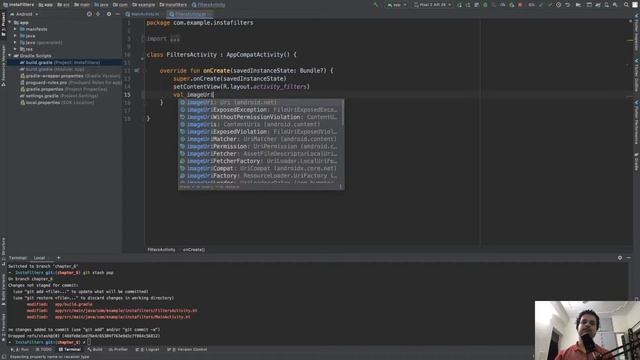Viewport: 640px width, 360px height.
Task: Expand the first java folder arrow
Action: tap(16, 36)
